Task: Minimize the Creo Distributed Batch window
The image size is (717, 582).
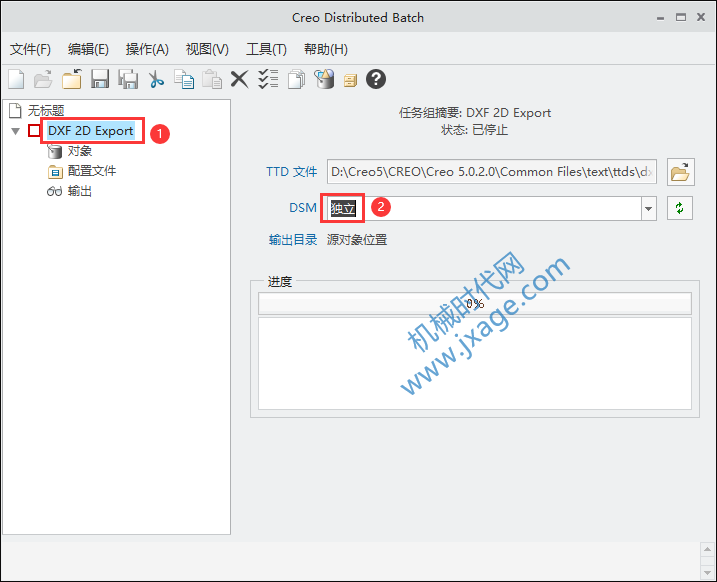Action: [660, 18]
